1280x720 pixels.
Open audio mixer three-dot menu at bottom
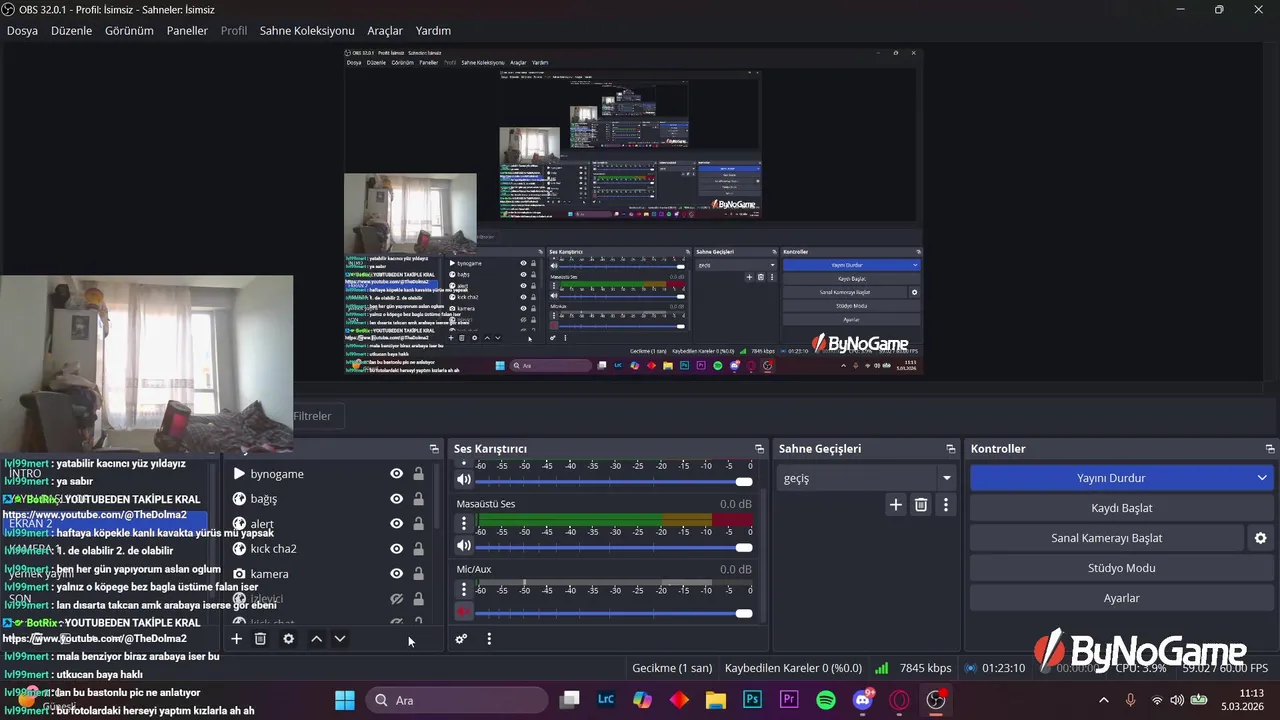489,639
